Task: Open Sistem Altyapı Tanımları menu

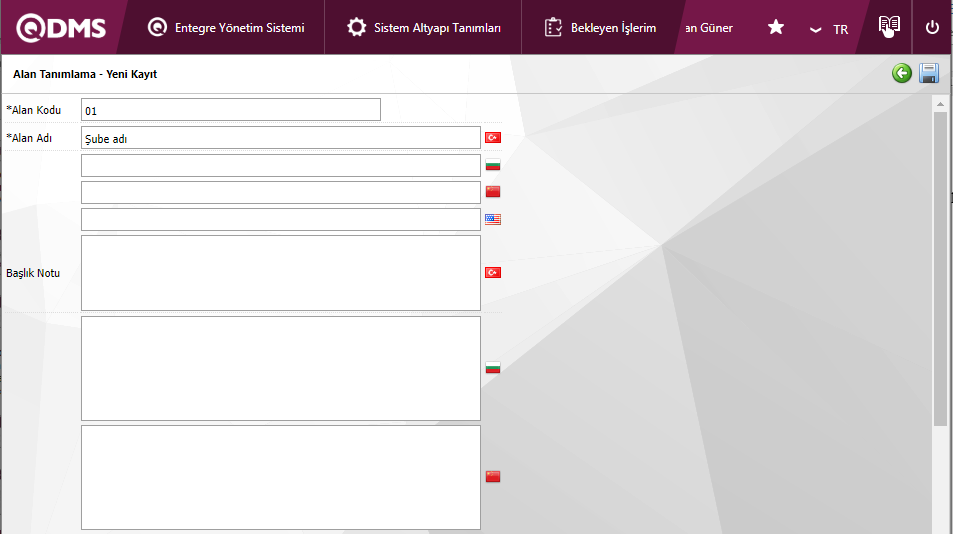Action: (x=424, y=28)
